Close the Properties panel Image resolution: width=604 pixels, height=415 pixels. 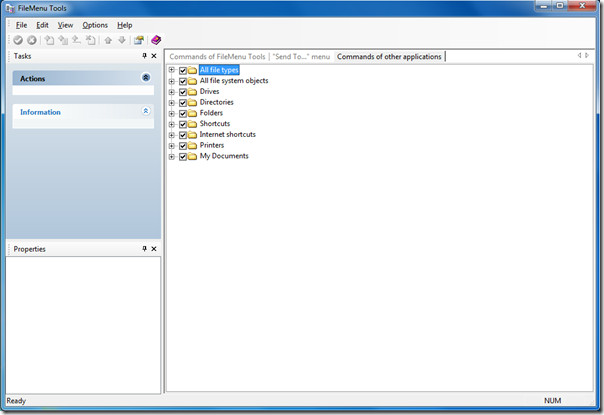[x=154, y=249]
